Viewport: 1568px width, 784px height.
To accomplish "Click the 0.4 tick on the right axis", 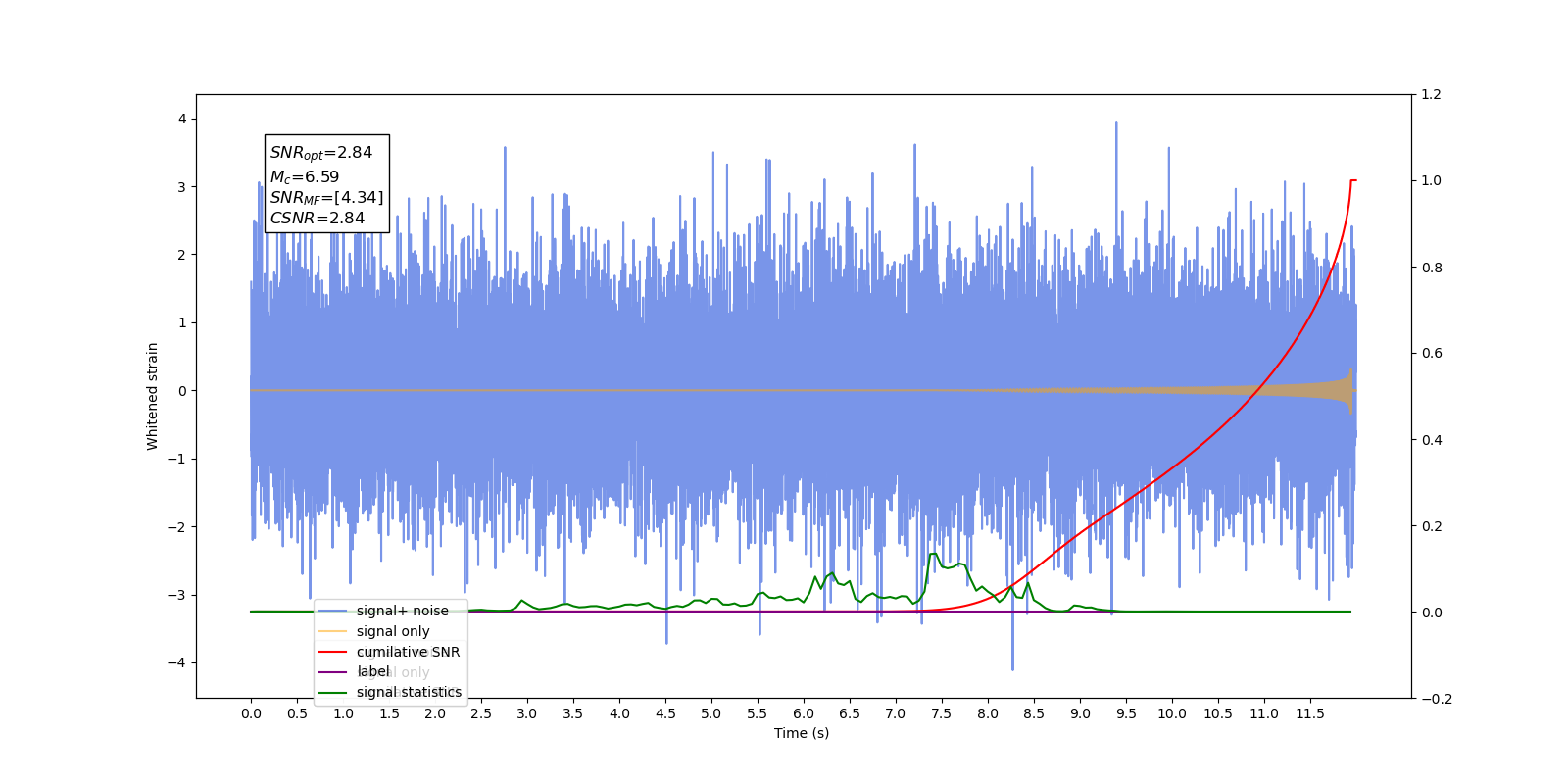I will tap(1432, 440).
